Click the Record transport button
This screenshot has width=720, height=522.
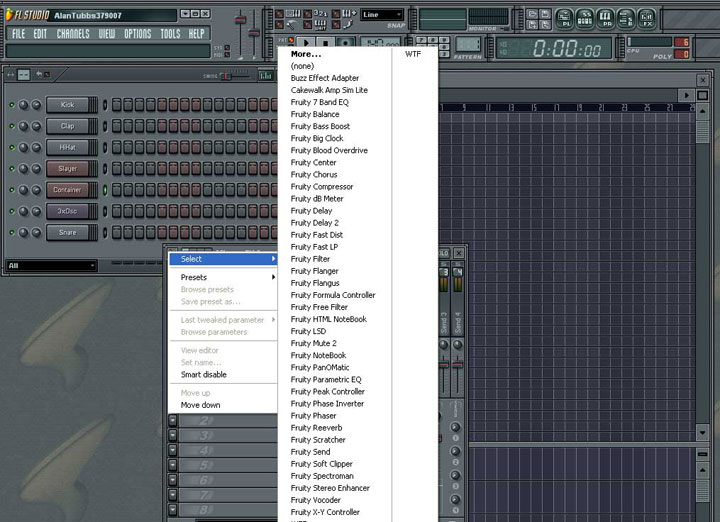tap(345, 43)
